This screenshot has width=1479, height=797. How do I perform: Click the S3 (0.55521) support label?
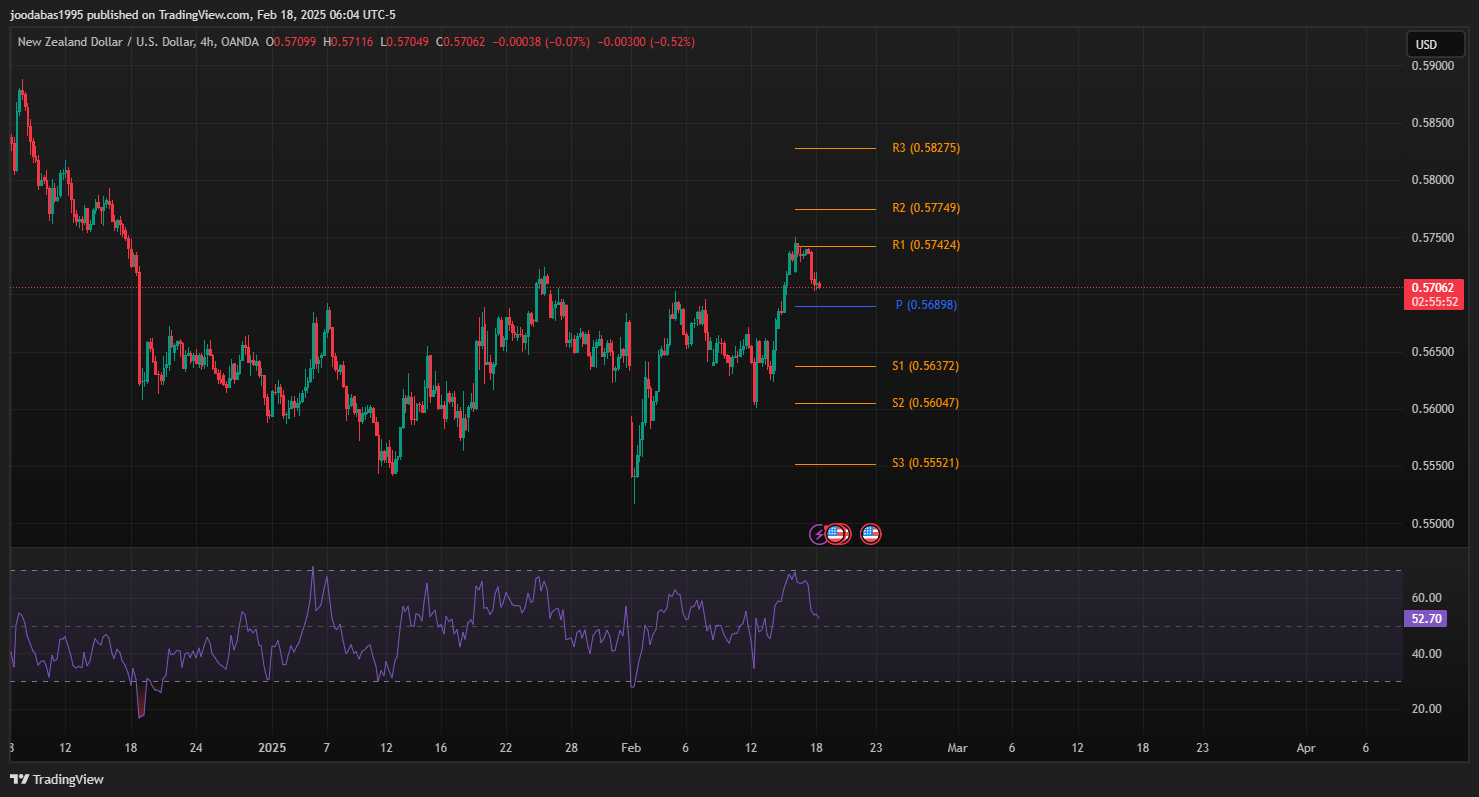click(925, 463)
